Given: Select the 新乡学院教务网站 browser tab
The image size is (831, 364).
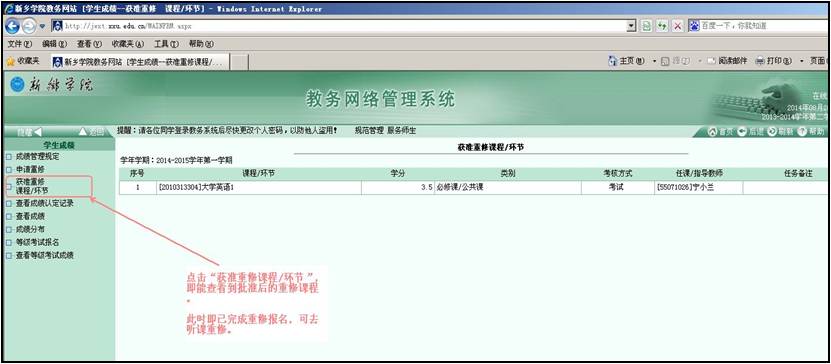Looking at the screenshot, I should click(140, 62).
